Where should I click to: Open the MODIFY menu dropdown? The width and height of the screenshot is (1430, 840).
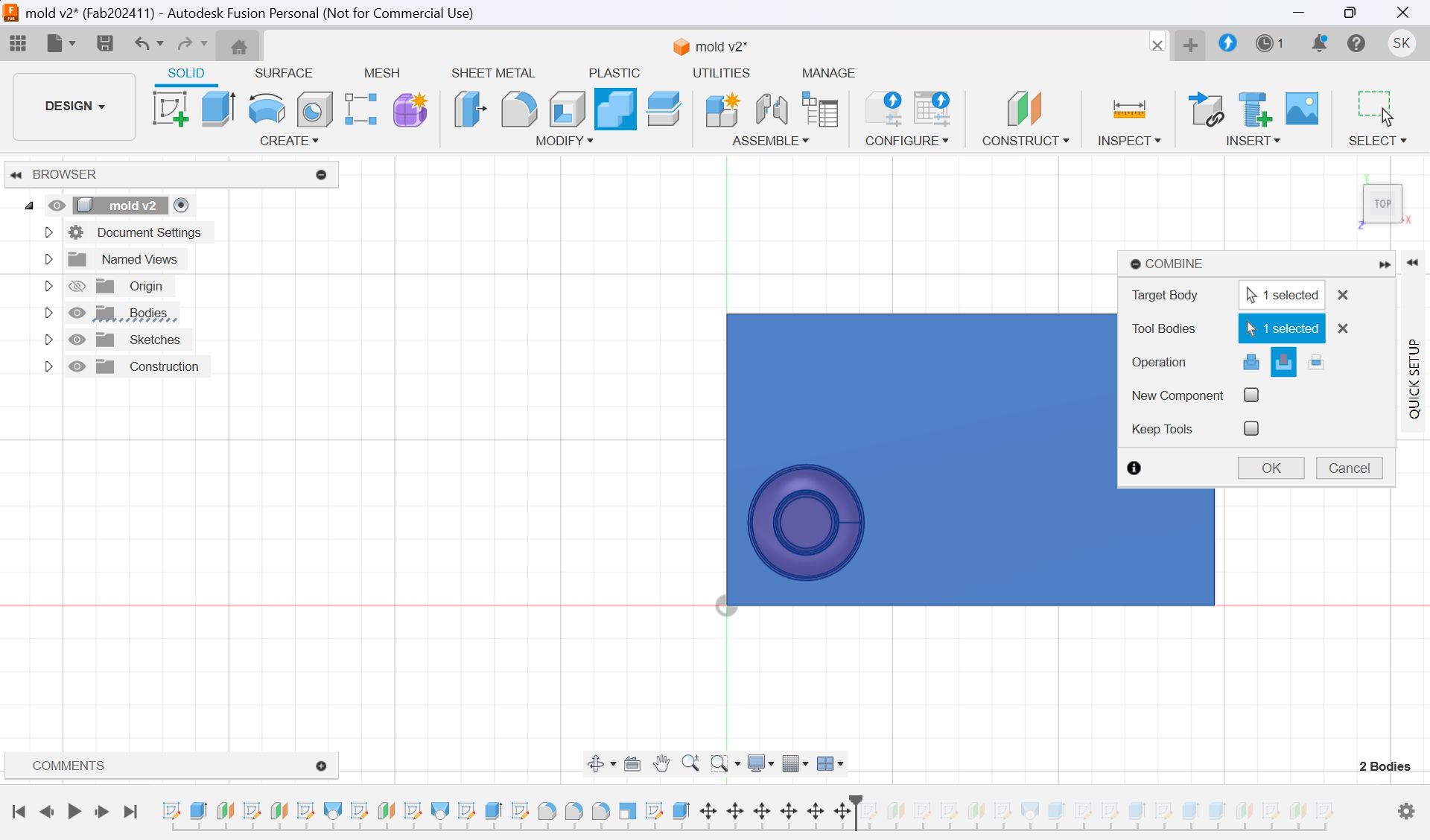pos(564,141)
